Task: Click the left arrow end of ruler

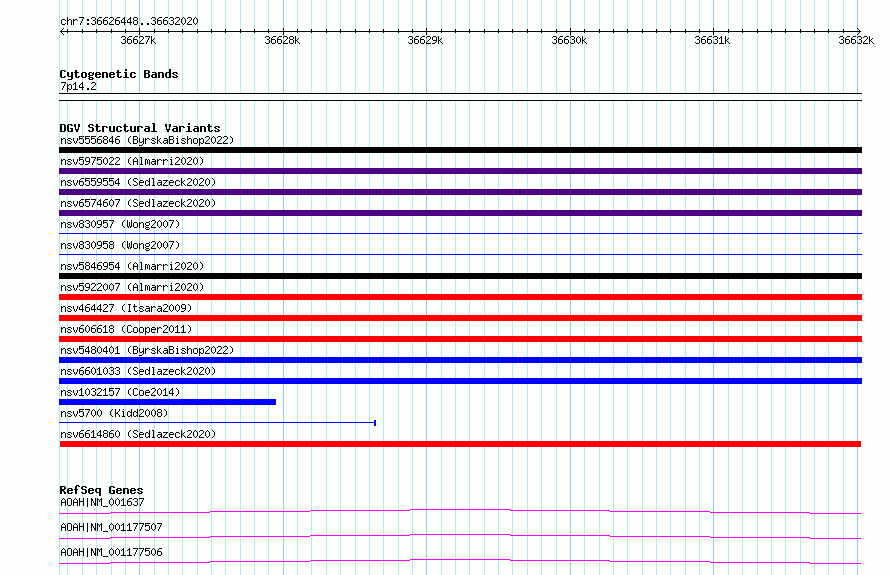Action: pyautogui.click(x=62, y=31)
